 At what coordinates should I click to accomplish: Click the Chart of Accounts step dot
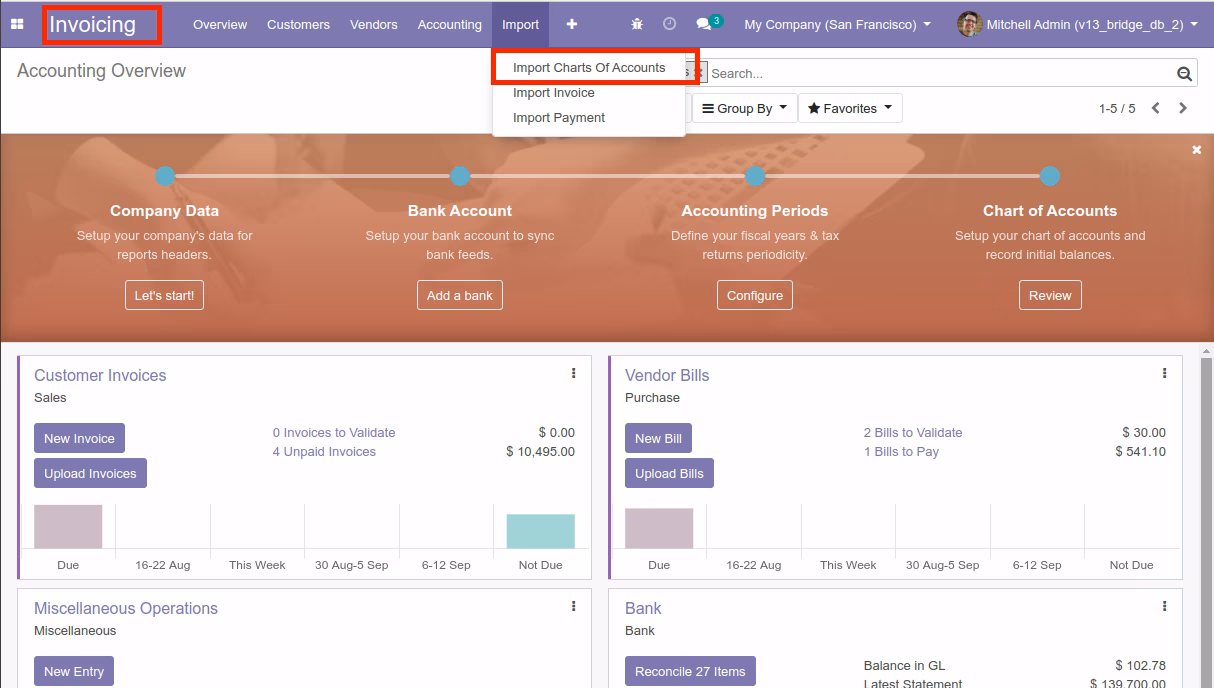(x=1050, y=176)
